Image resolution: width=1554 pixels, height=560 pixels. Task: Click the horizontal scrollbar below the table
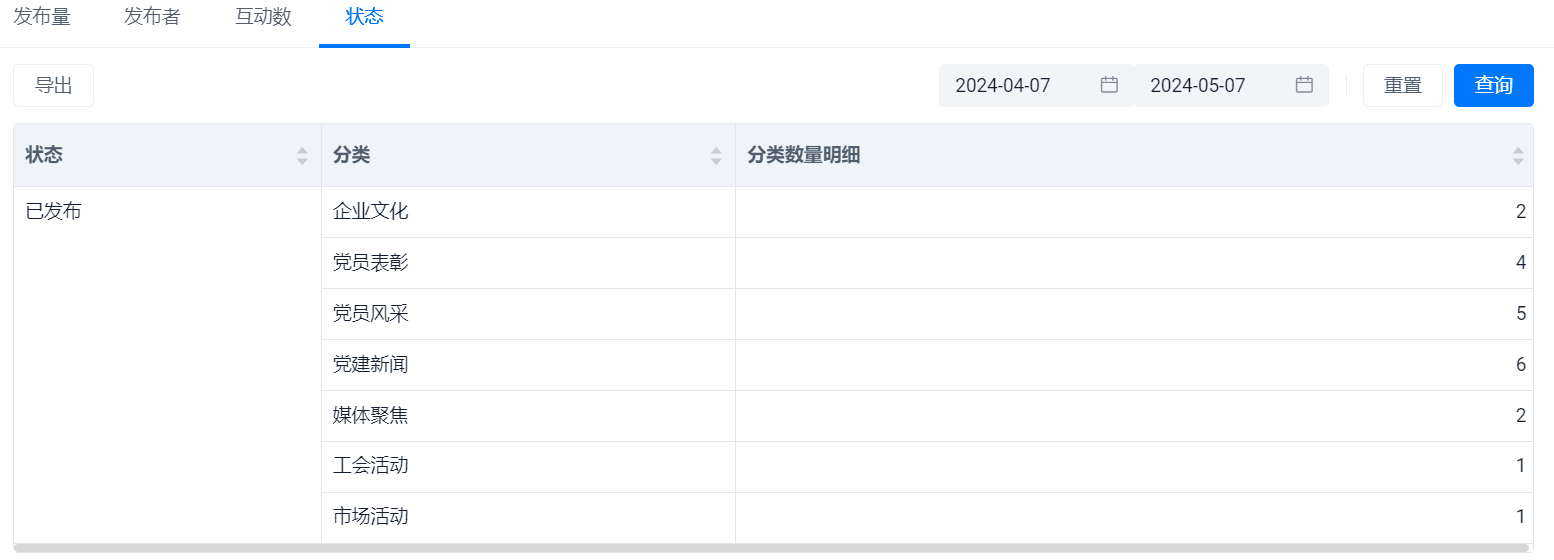click(x=773, y=548)
